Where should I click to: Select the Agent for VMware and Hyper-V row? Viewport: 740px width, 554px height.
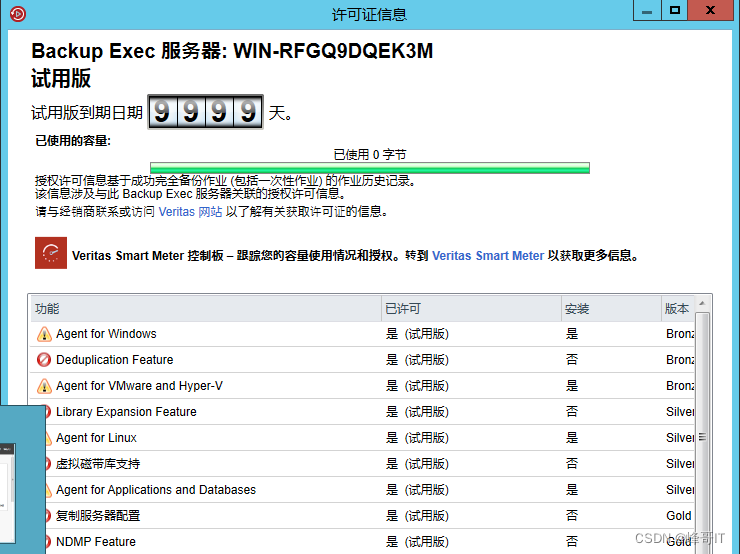coord(362,386)
